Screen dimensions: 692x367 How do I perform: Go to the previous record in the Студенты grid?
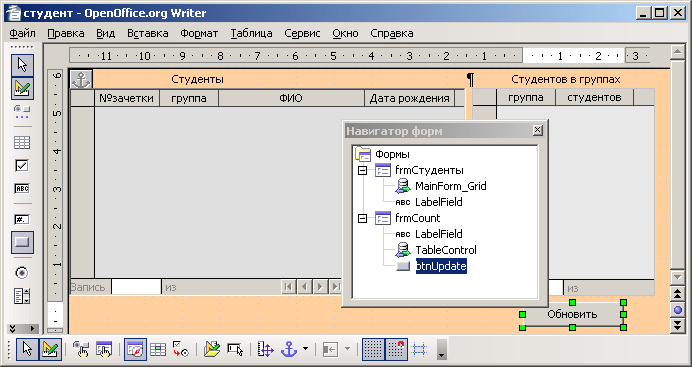pos(305,287)
